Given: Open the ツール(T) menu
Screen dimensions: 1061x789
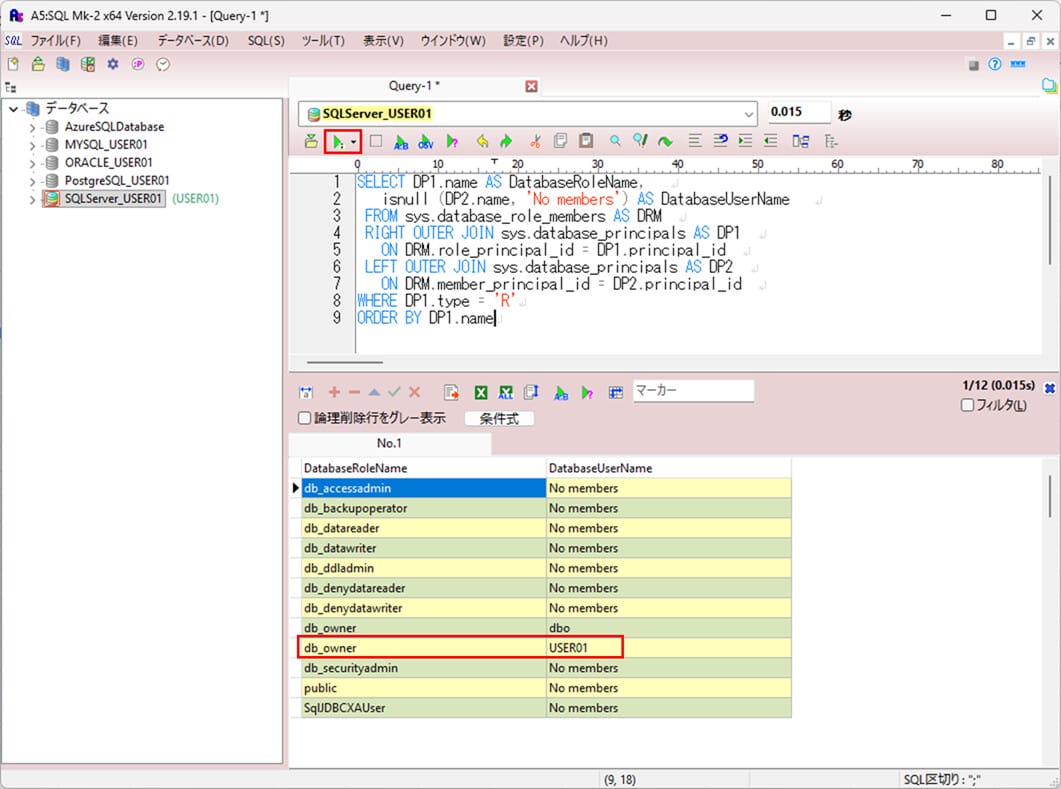Looking at the screenshot, I should (323, 41).
